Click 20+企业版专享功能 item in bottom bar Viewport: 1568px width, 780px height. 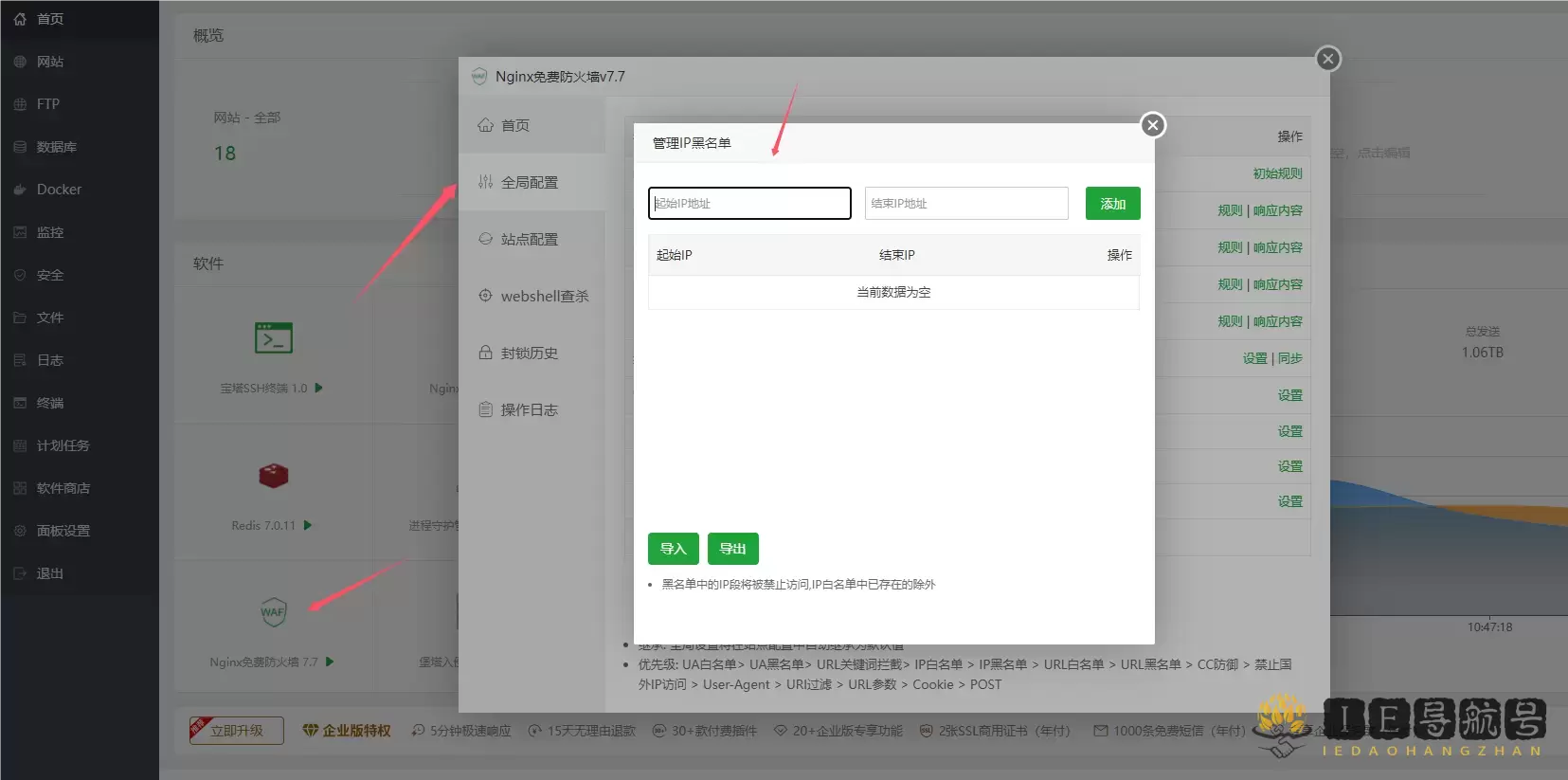click(x=838, y=731)
